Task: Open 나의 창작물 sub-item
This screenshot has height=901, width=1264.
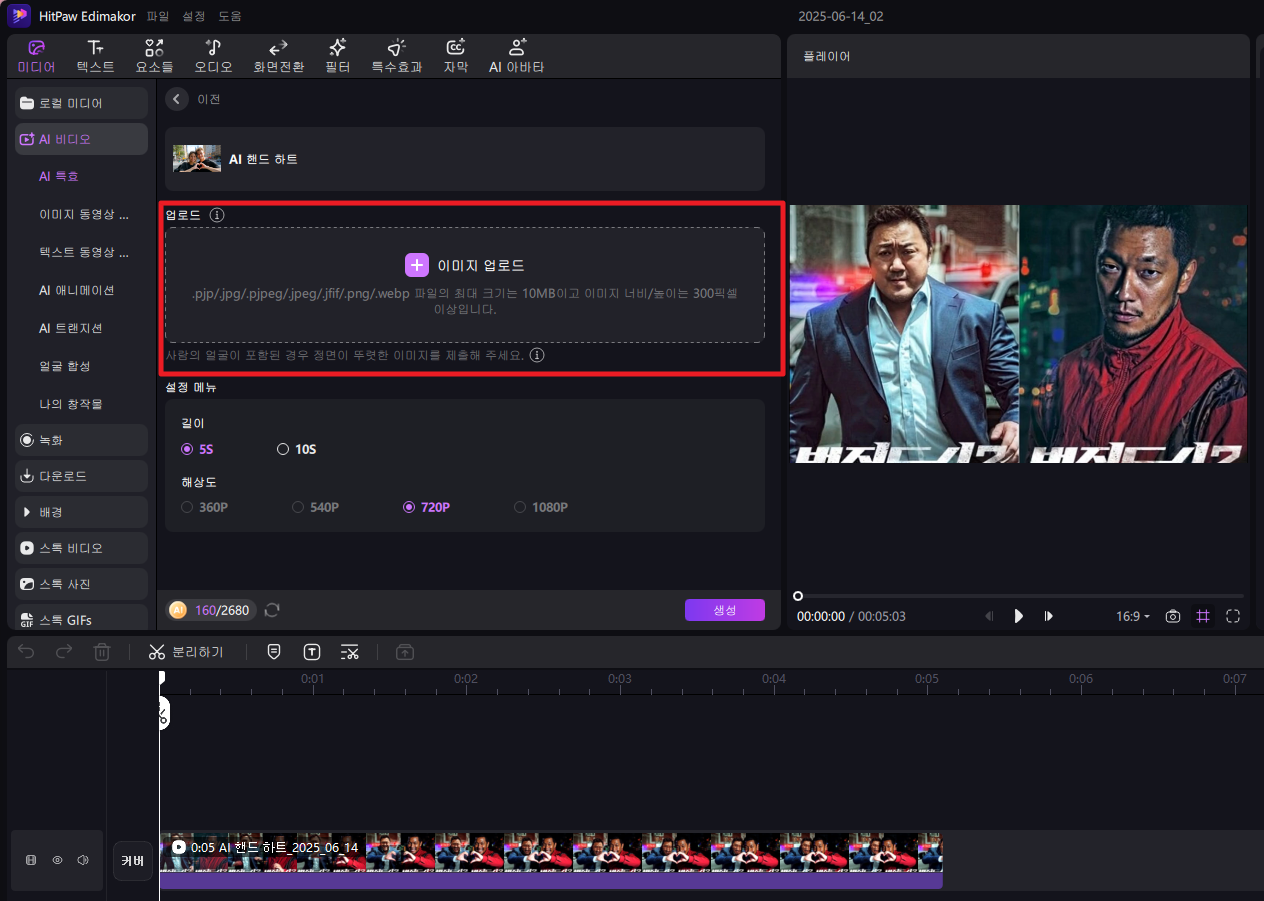Action: (x=71, y=404)
